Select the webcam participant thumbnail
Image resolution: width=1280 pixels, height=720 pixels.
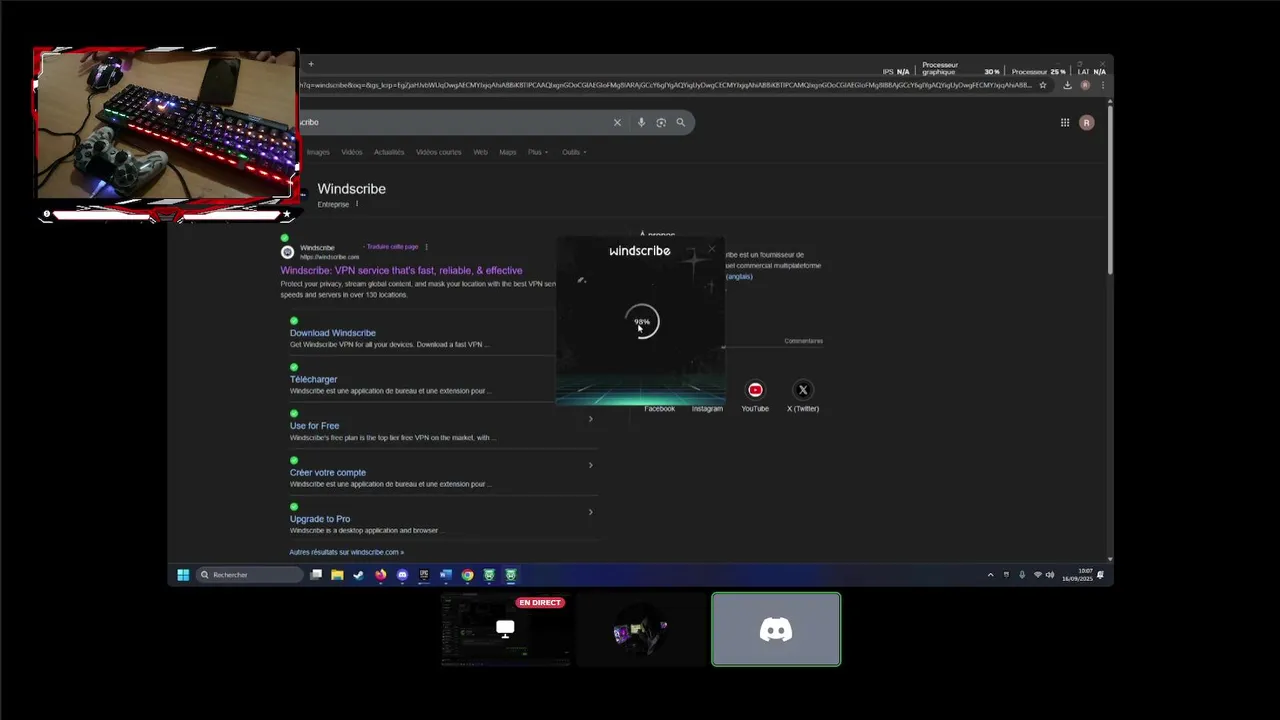click(641, 629)
